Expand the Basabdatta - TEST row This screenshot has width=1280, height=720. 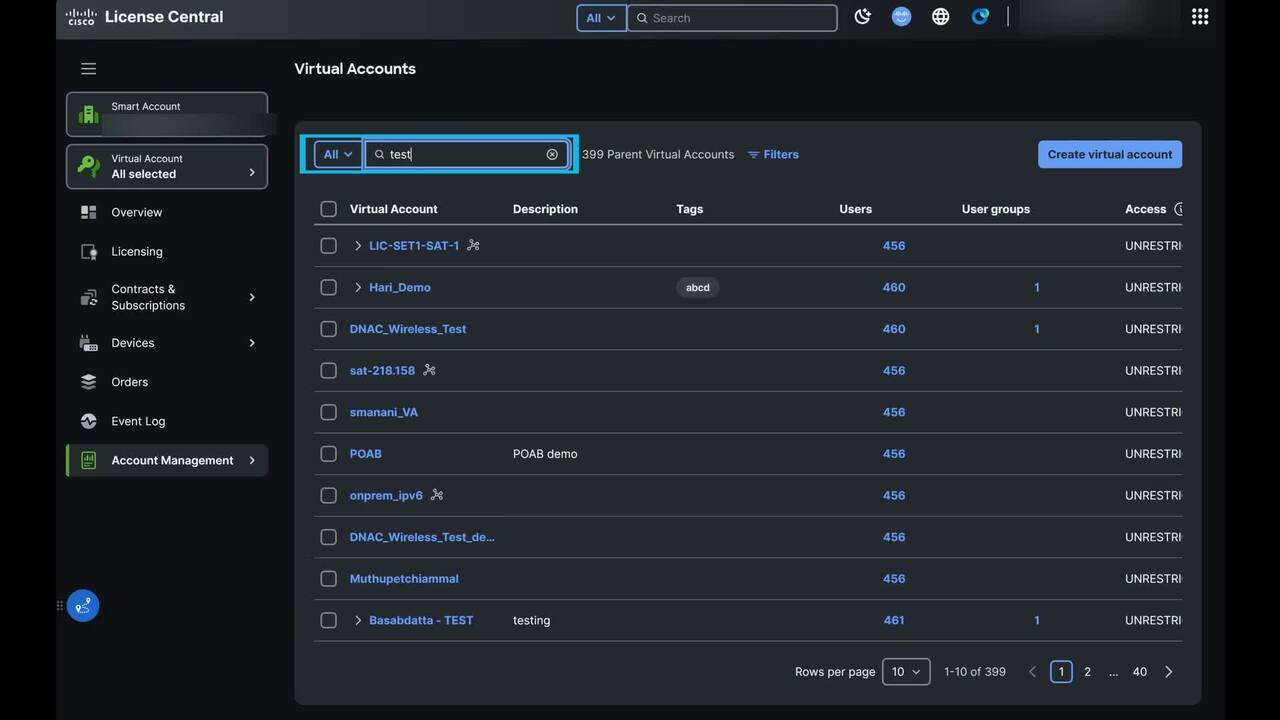pos(358,620)
